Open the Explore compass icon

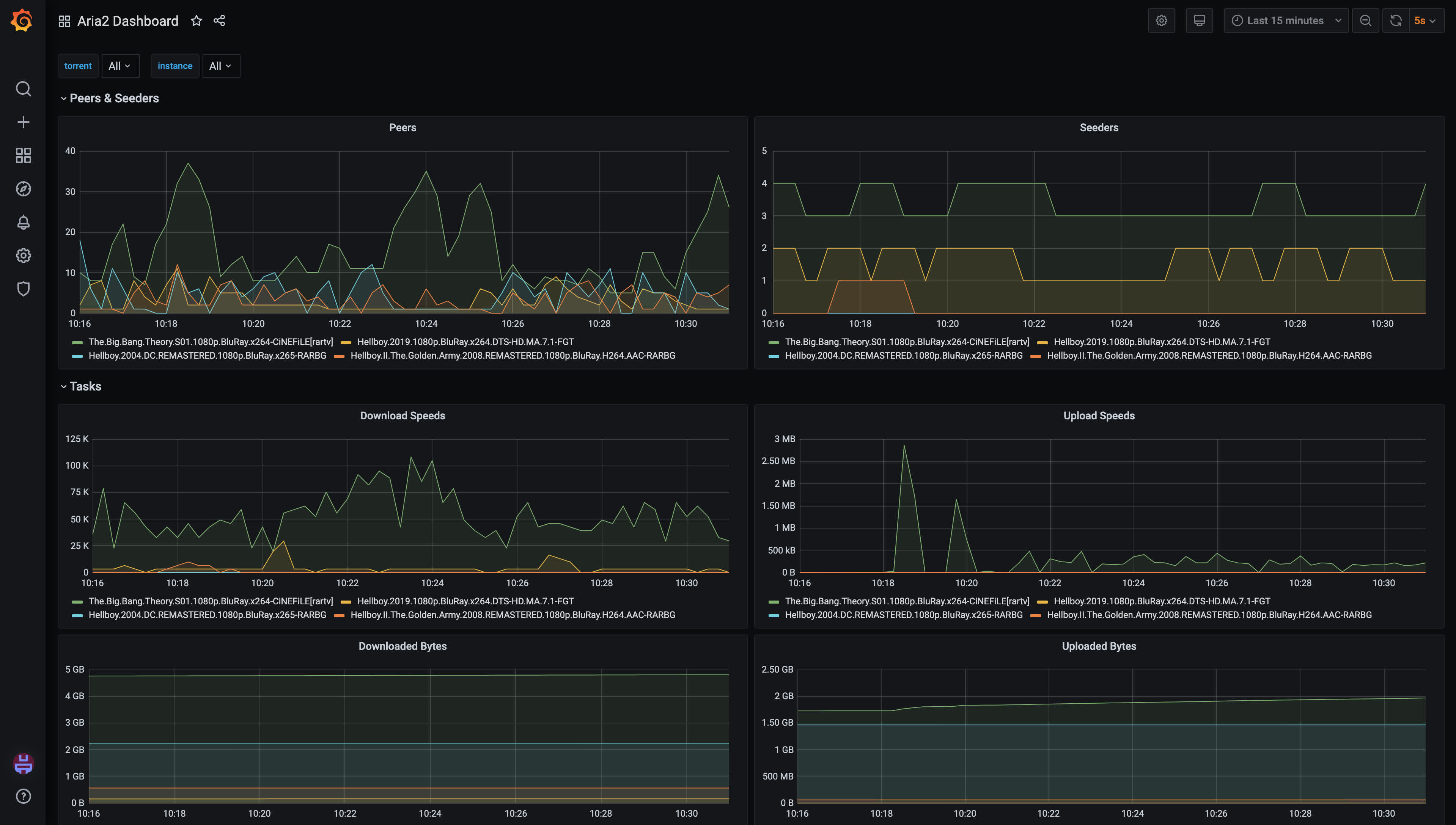[23, 189]
